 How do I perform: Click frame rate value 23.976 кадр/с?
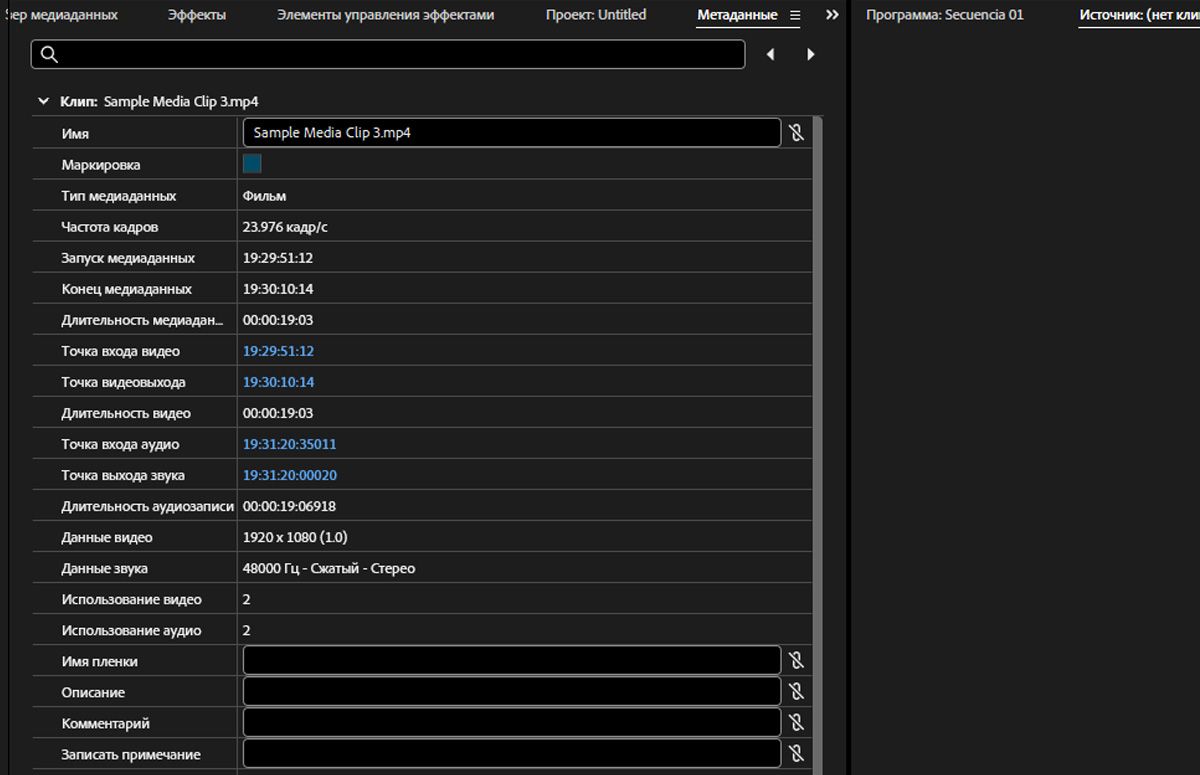285,227
